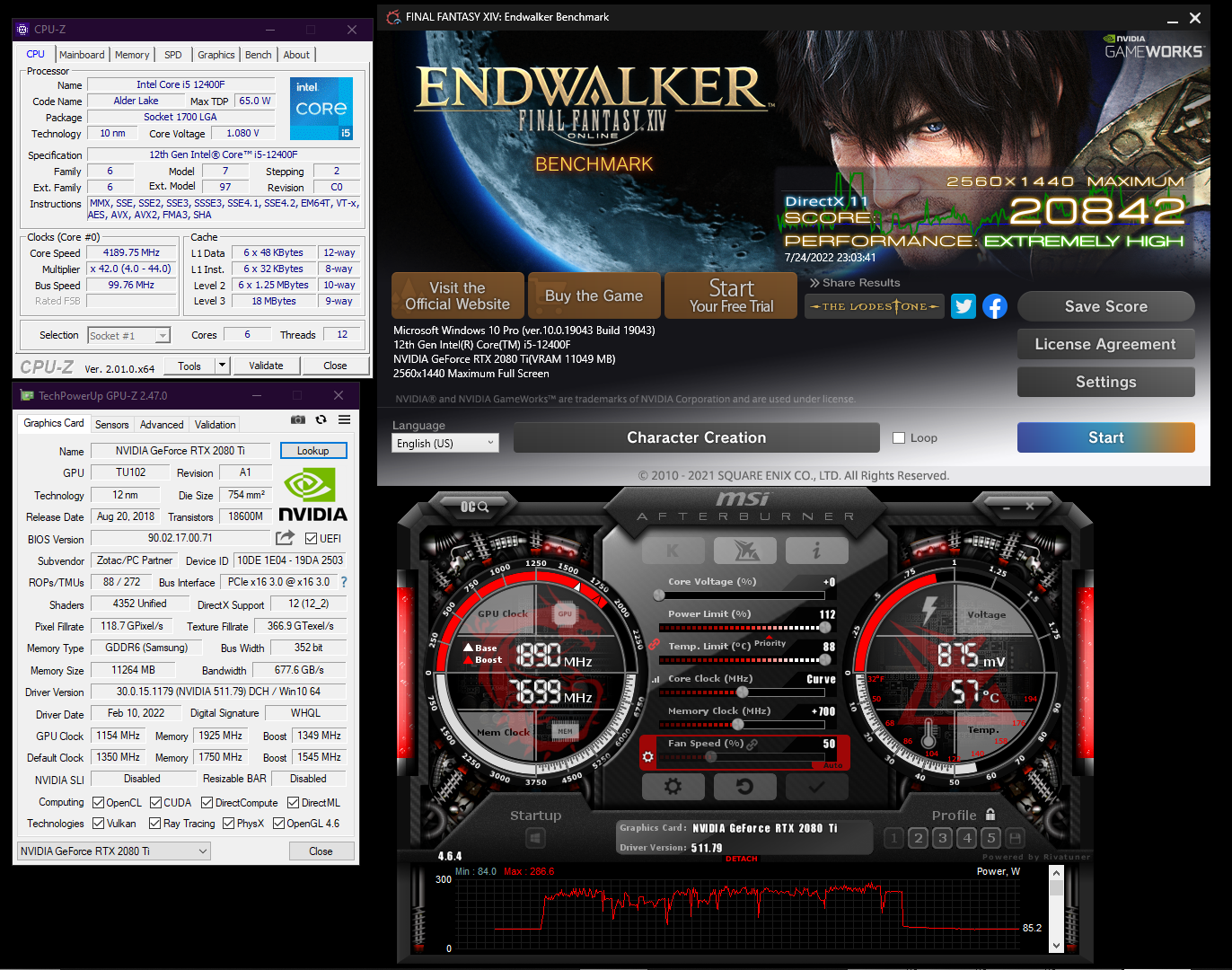The width and height of the screenshot is (1232, 970).
Task: Apply Afterburner settings with checkmark button
Action: (x=817, y=786)
